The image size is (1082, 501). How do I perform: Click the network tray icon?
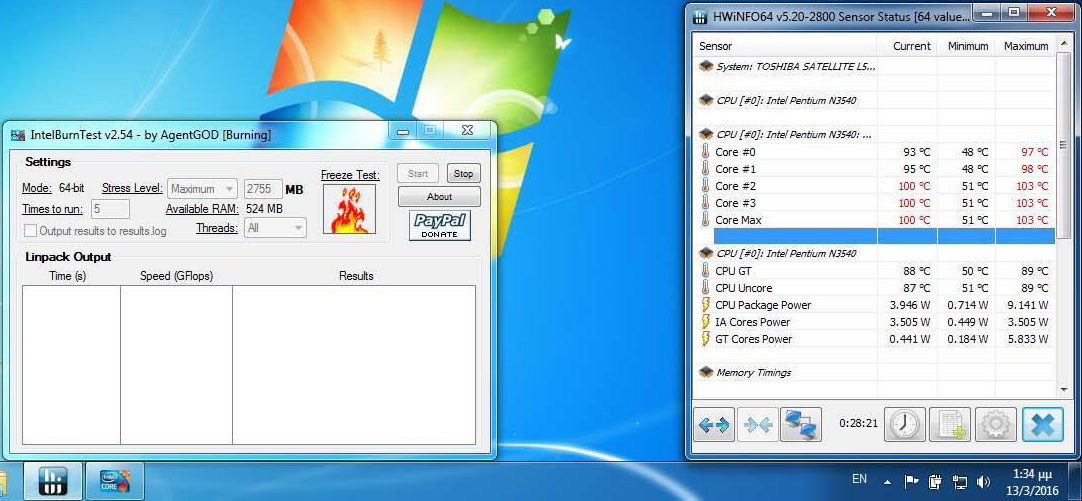point(960,481)
